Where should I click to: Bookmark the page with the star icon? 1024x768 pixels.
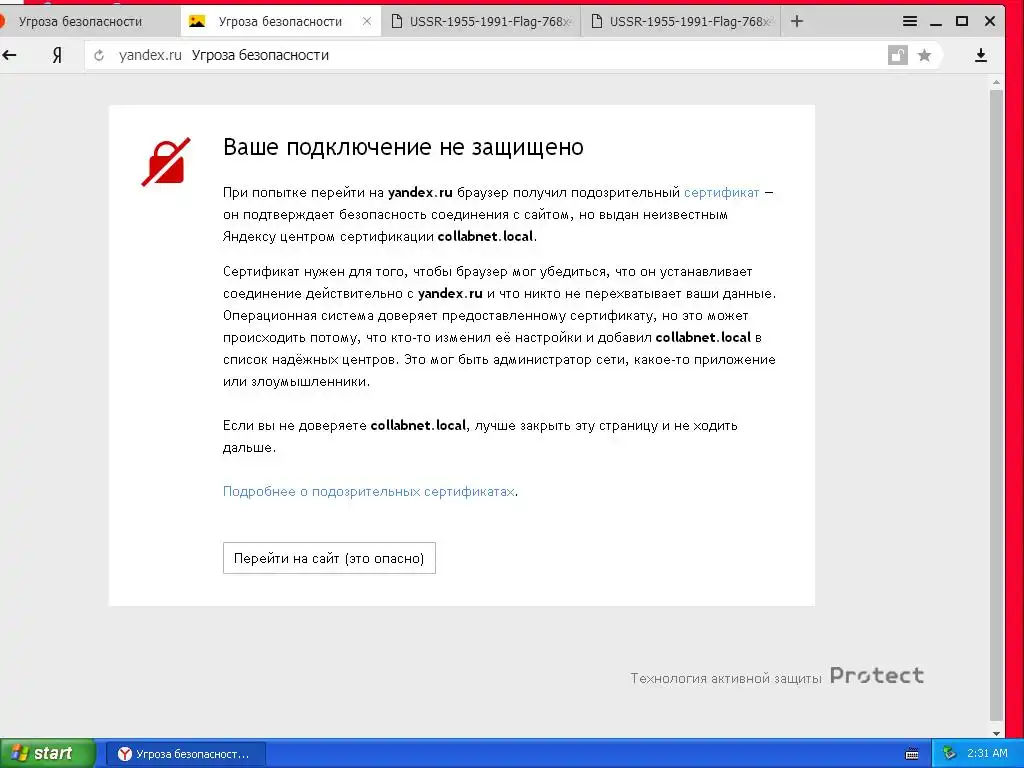[924, 56]
